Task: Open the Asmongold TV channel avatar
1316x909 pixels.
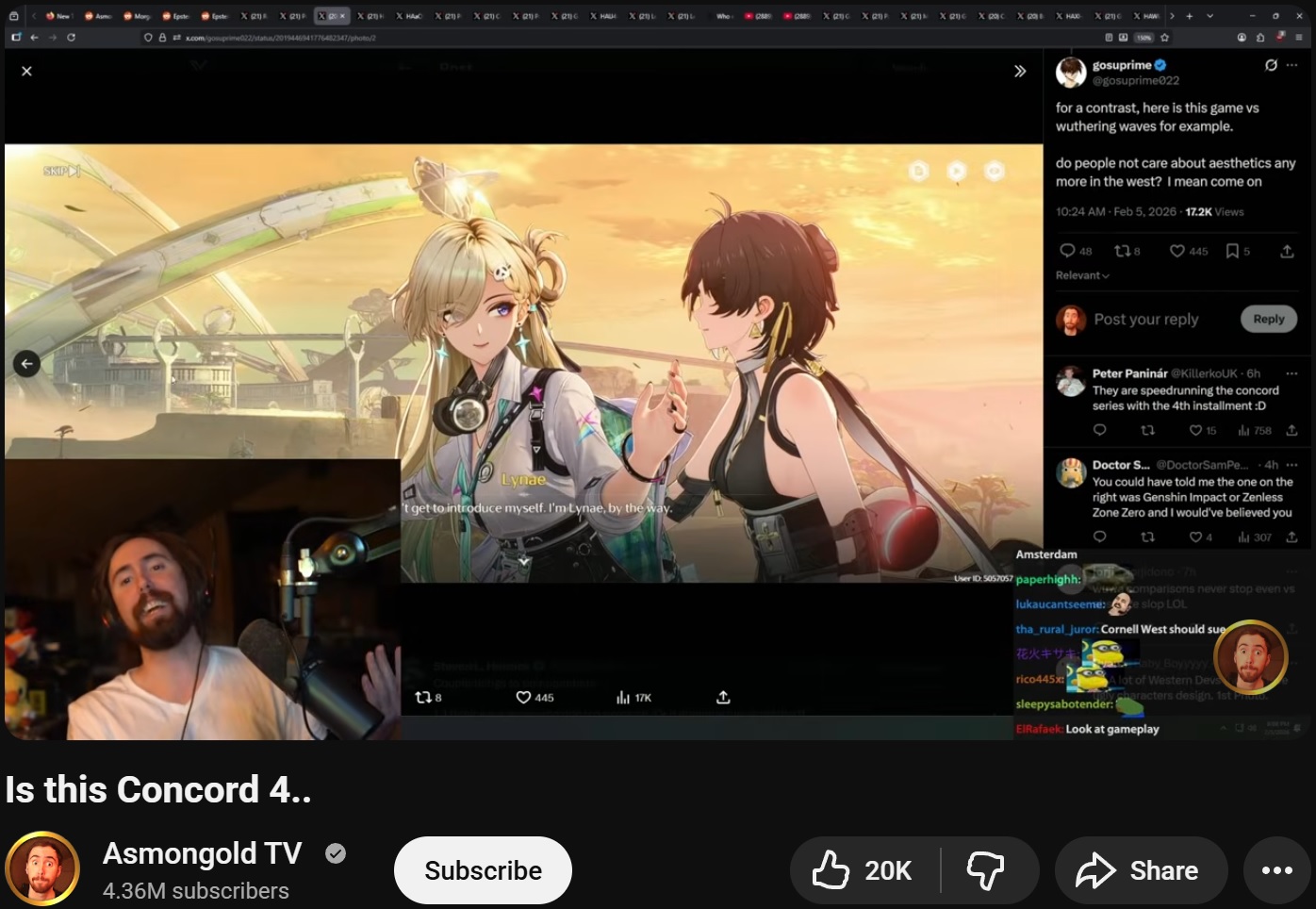Action: 42,868
